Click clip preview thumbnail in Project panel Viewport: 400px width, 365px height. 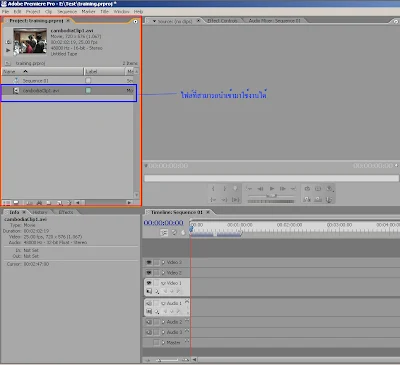[30, 41]
